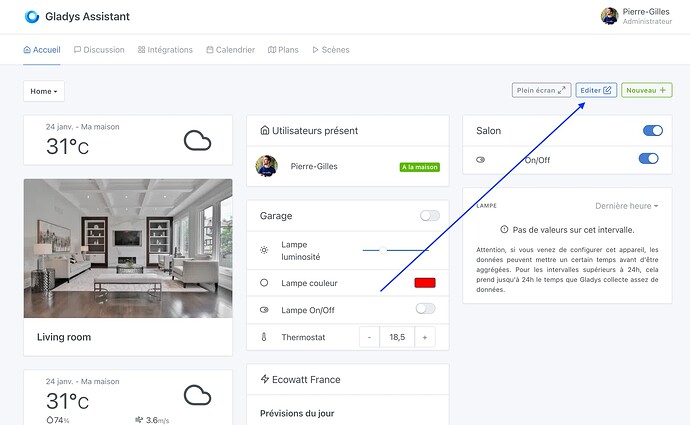The width and height of the screenshot is (690, 425).
Task: Click the house icon beside Utilisateurs présent
Action: click(x=264, y=130)
